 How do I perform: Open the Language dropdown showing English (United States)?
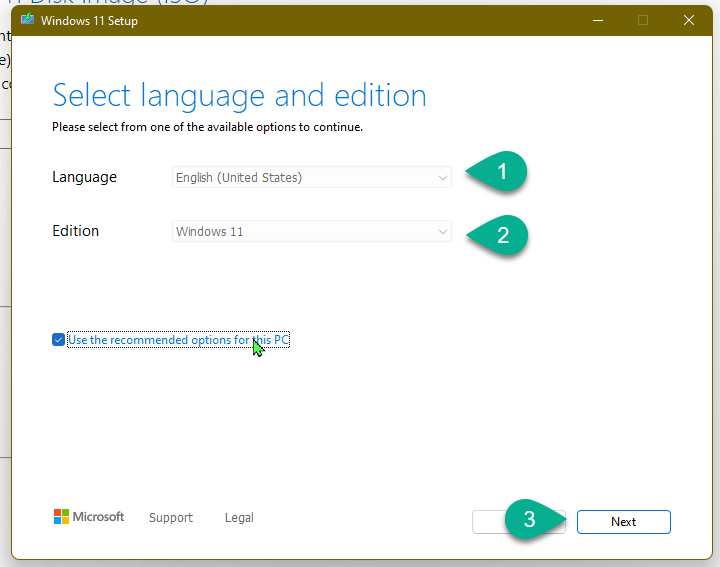(x=312, y=177)
